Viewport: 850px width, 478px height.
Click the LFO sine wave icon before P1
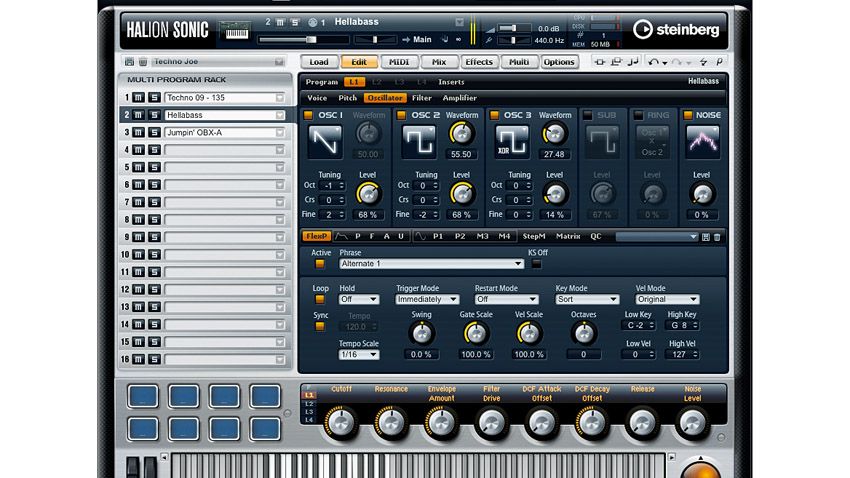click(420, 236)
